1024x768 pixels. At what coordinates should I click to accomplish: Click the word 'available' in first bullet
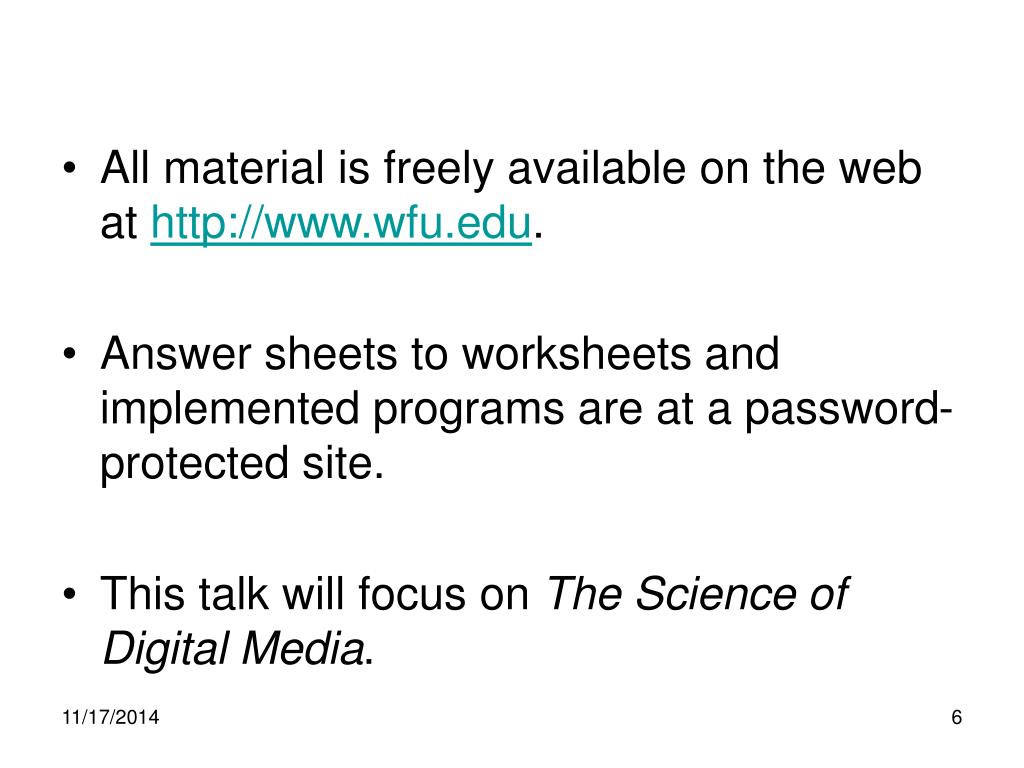coord(597,168)
